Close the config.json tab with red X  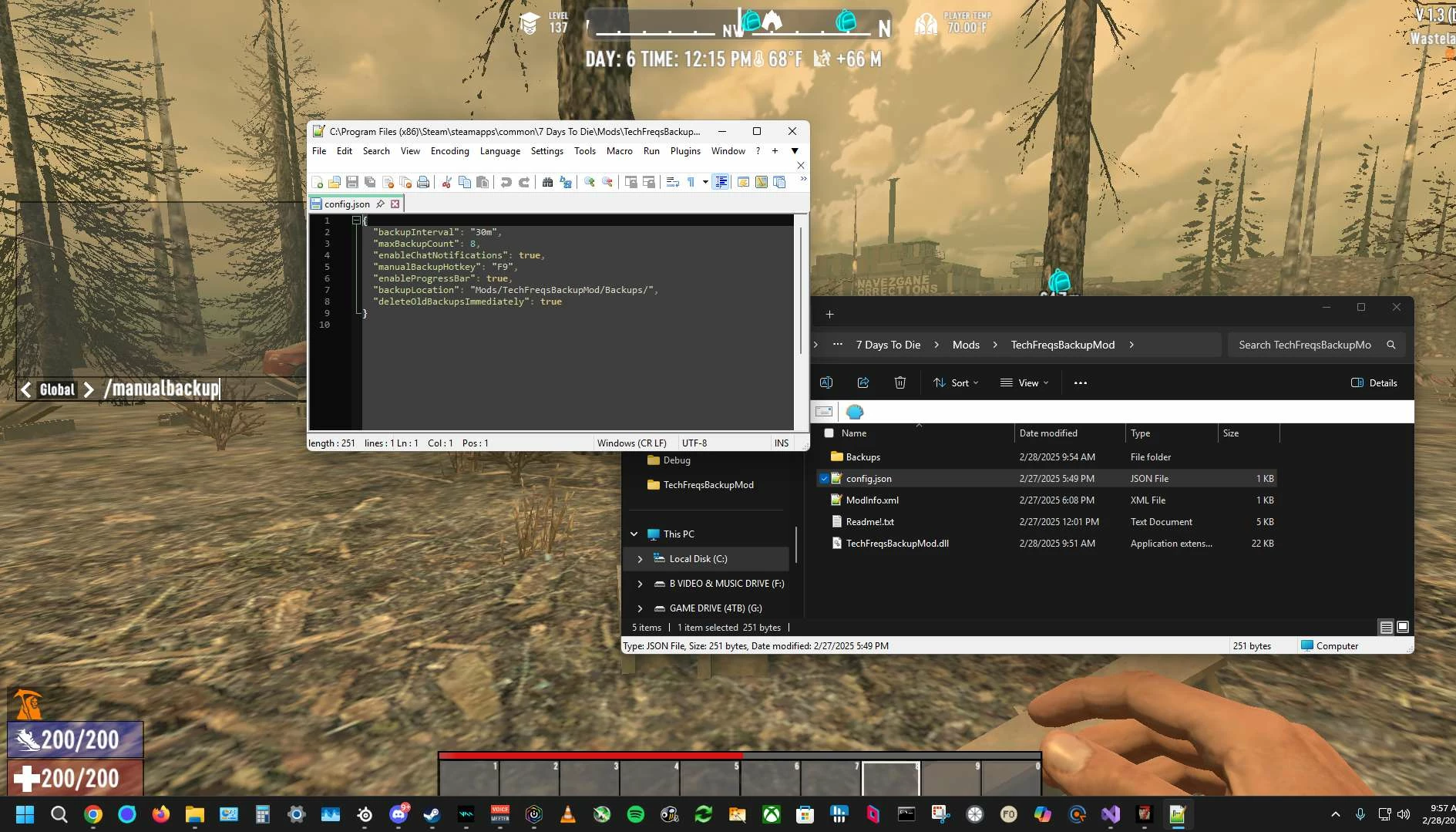click(x=395, y=204)
